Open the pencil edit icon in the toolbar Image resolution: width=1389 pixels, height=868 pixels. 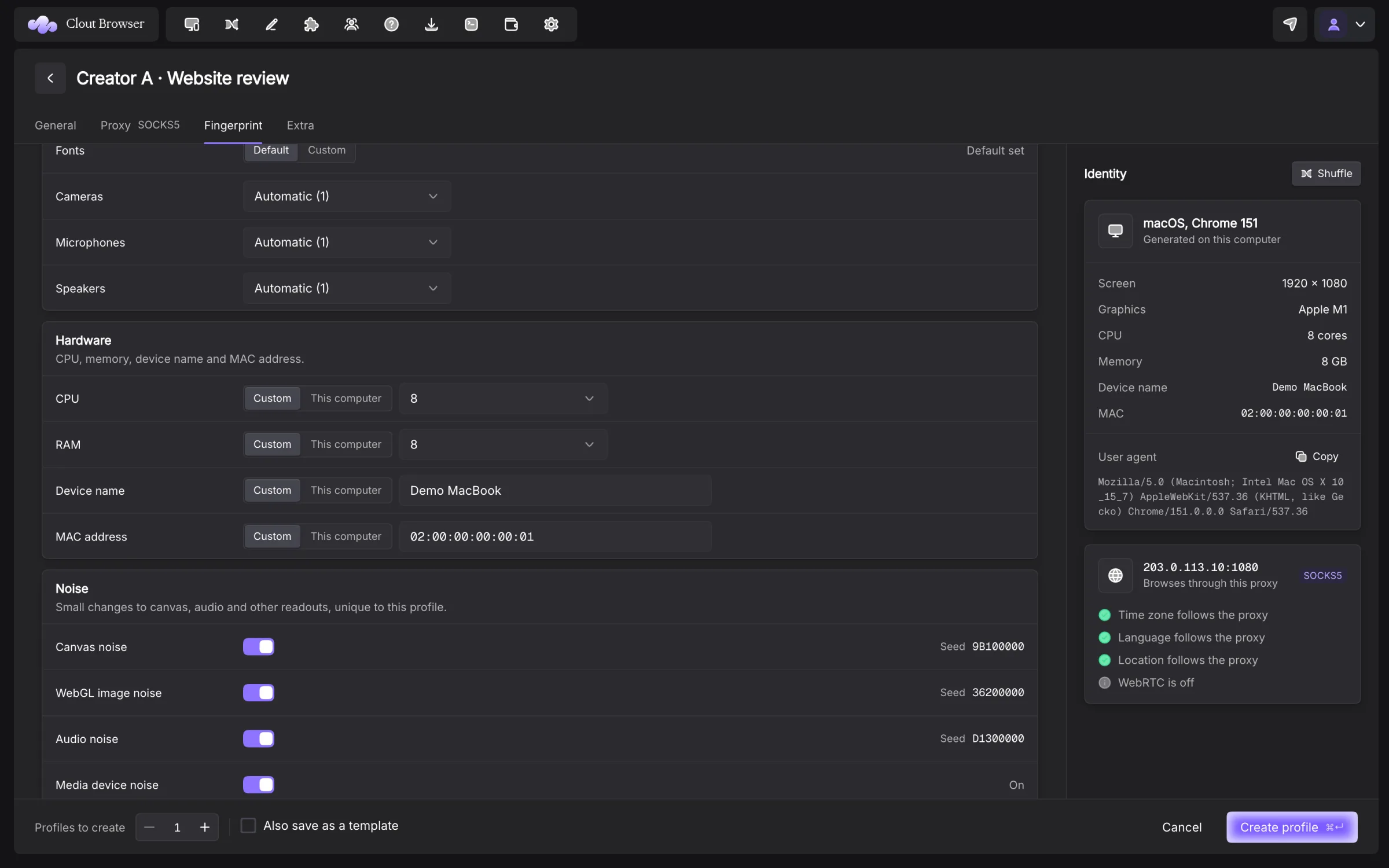coord(271,24)
